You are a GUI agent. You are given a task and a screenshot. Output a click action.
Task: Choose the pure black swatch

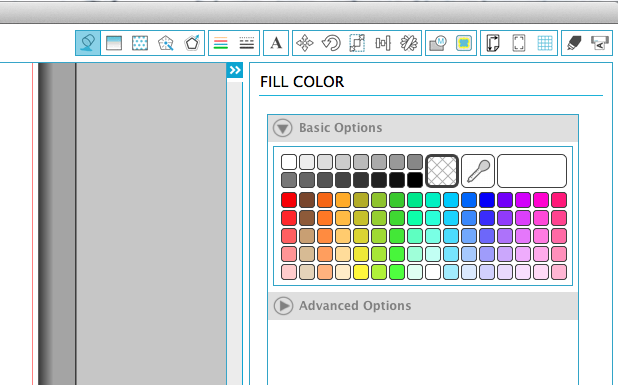(415, 180)
